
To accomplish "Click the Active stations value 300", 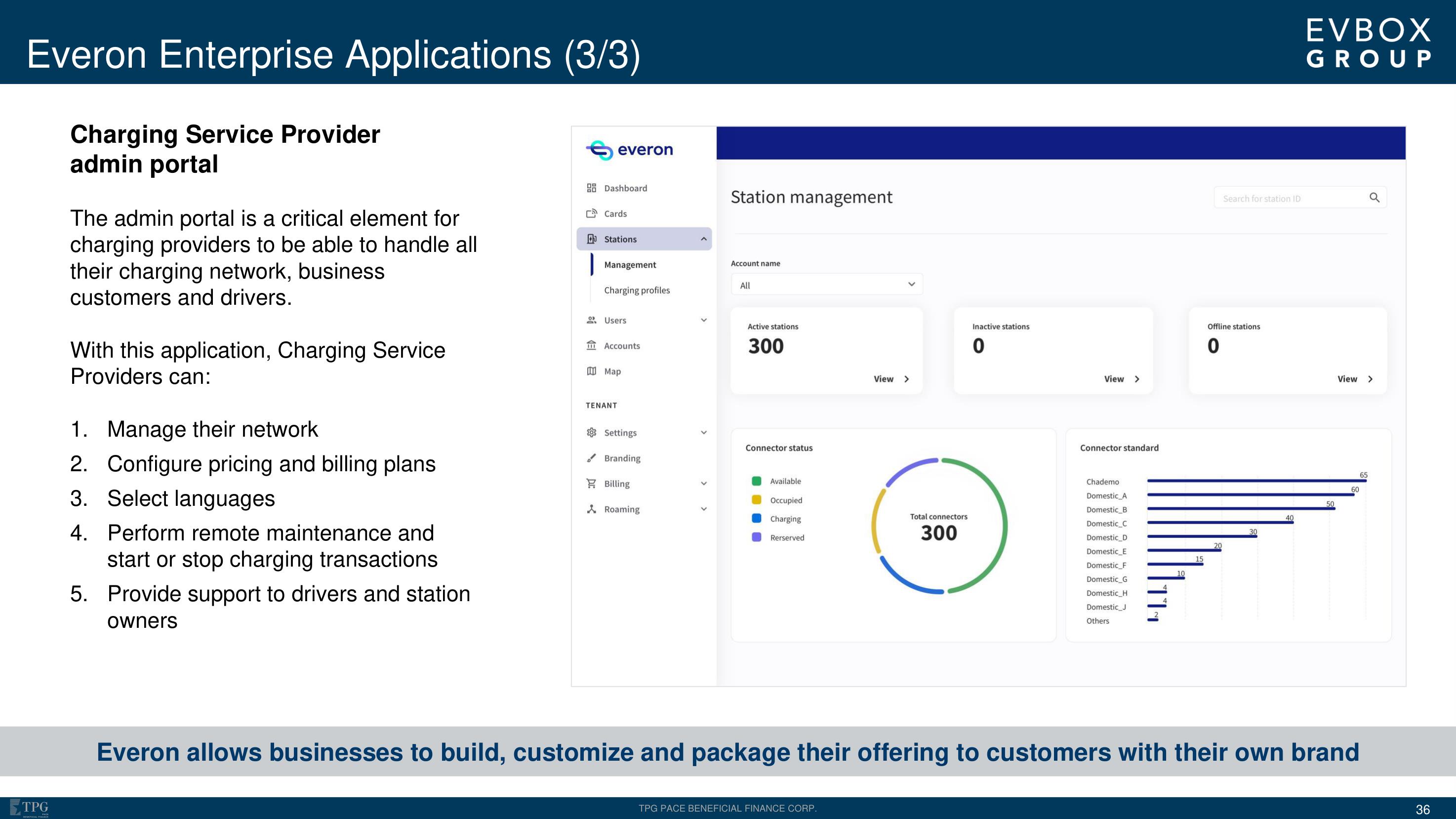I will [766, 346].
